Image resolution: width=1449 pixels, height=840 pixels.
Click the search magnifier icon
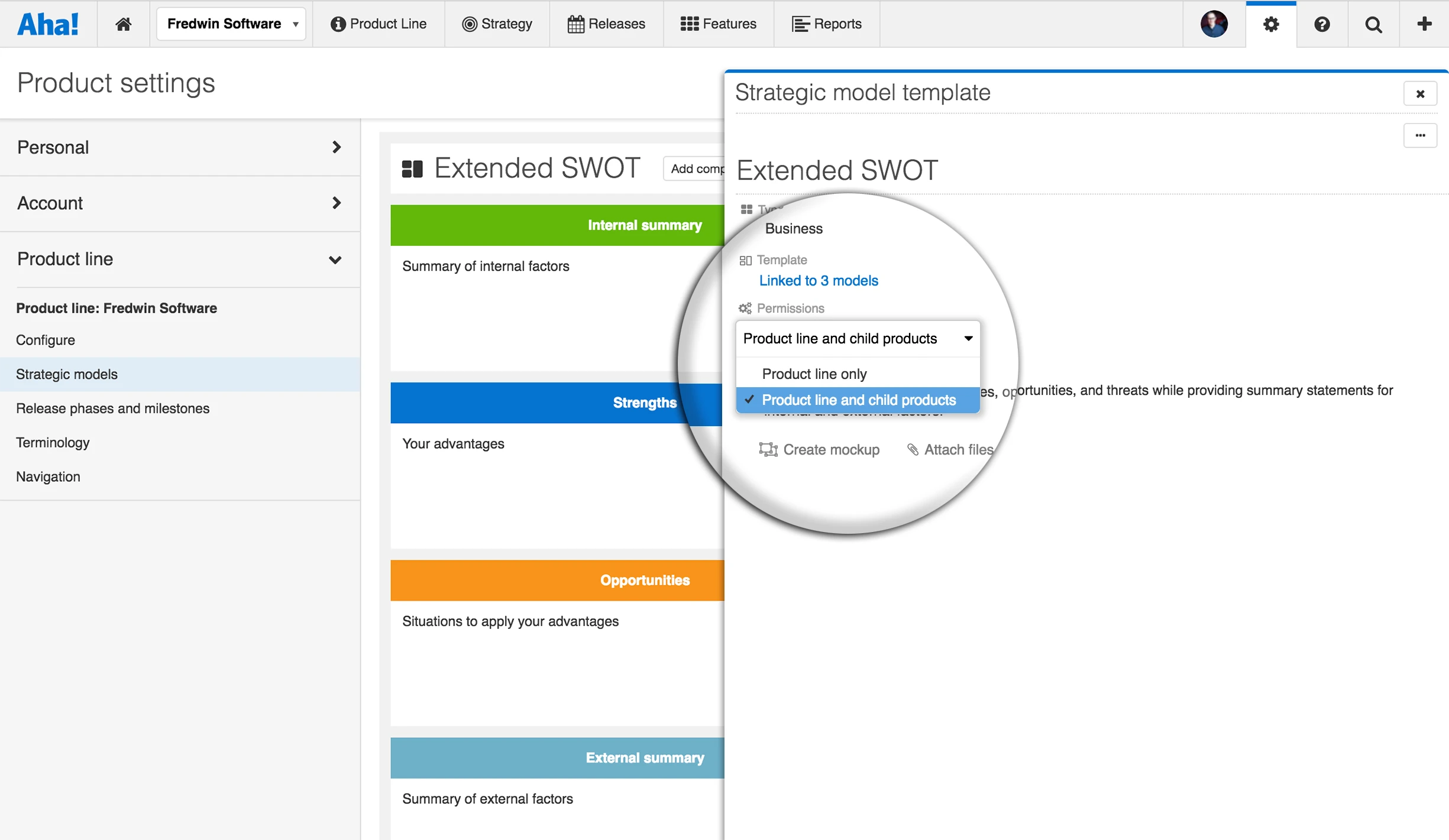pos(1373,24)
